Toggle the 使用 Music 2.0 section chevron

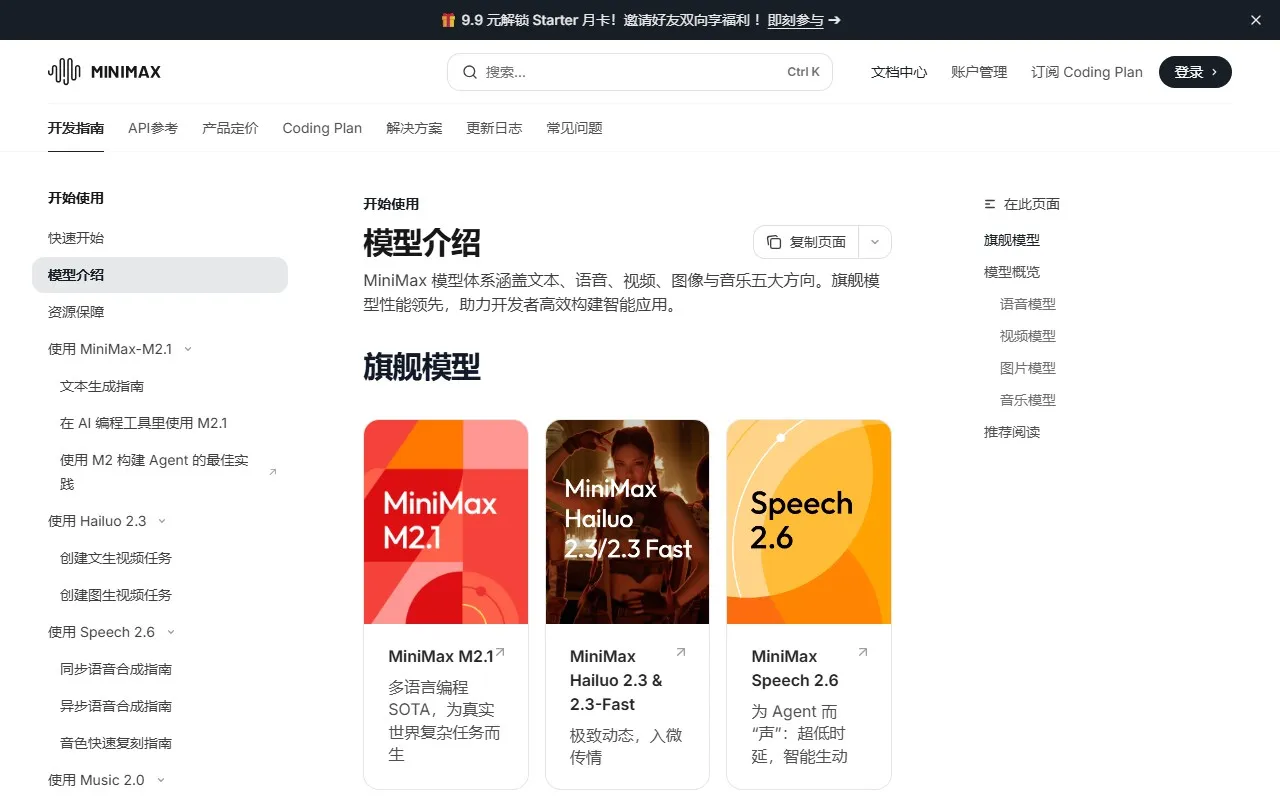pyautogui.click(x=160, y=780)
